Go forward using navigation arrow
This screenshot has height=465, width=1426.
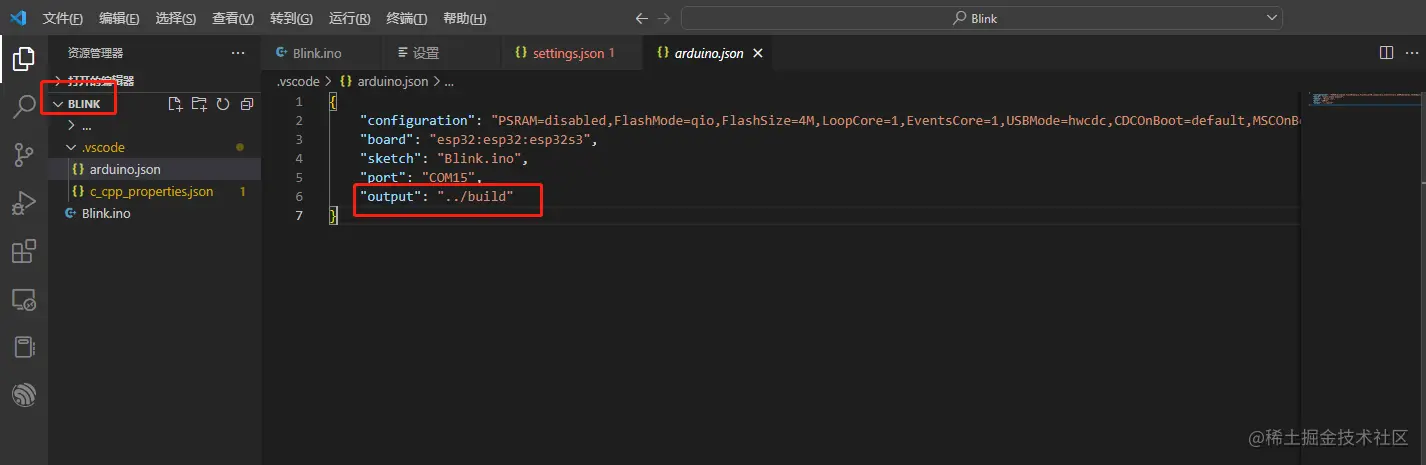[x=665, y=18]
